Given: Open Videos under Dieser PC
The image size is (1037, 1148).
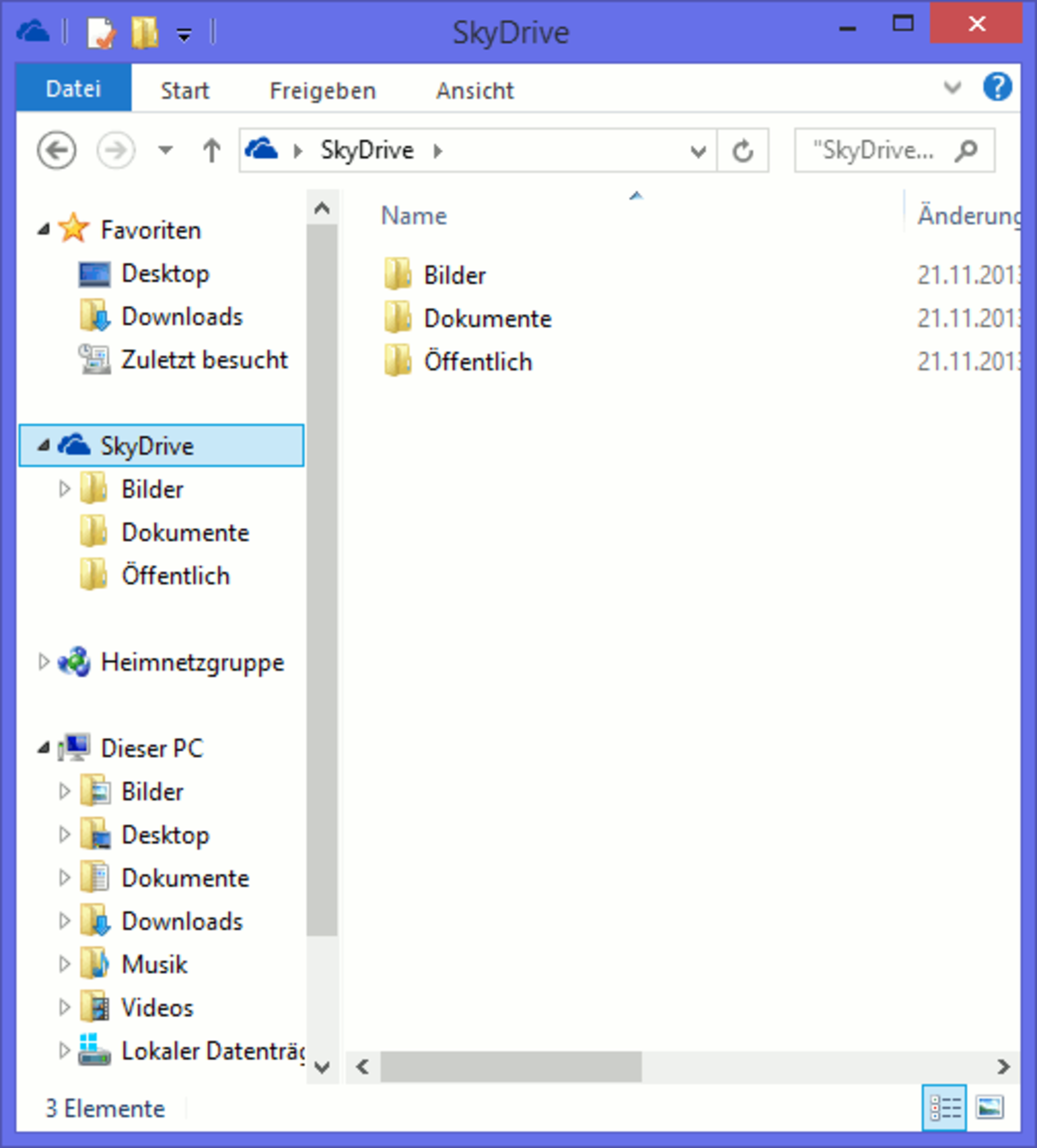Looking at the screenshot, I should [x=157, y=1007].
